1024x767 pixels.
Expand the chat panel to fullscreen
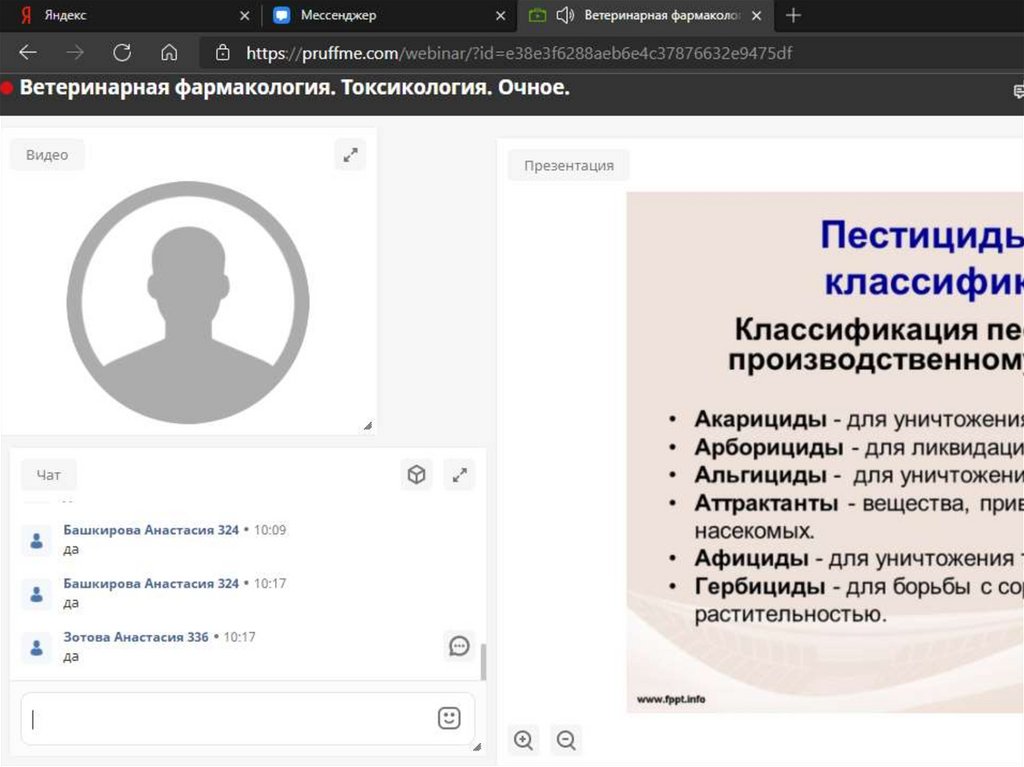coord(459,475)
